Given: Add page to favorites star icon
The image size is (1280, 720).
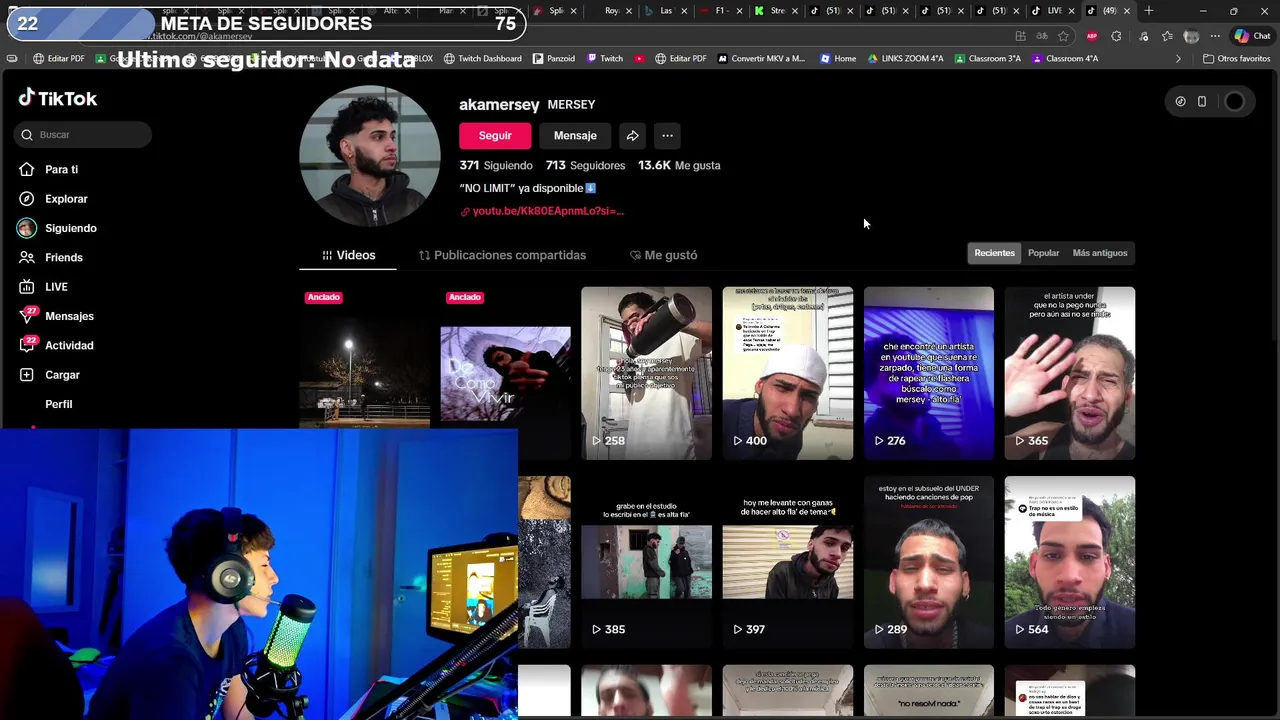Looking at the screenshot, I should [x=1063, y=36].
